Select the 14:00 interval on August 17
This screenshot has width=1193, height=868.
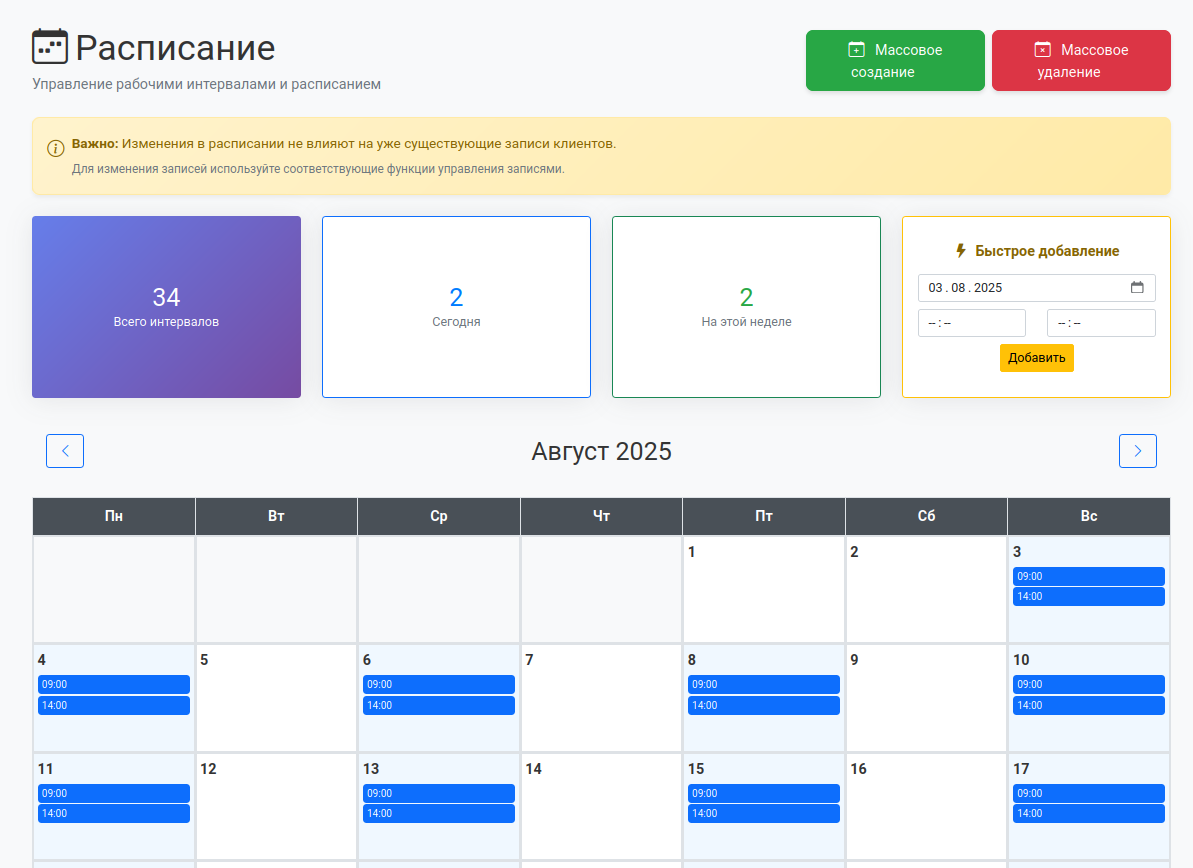click(1088, 814)
